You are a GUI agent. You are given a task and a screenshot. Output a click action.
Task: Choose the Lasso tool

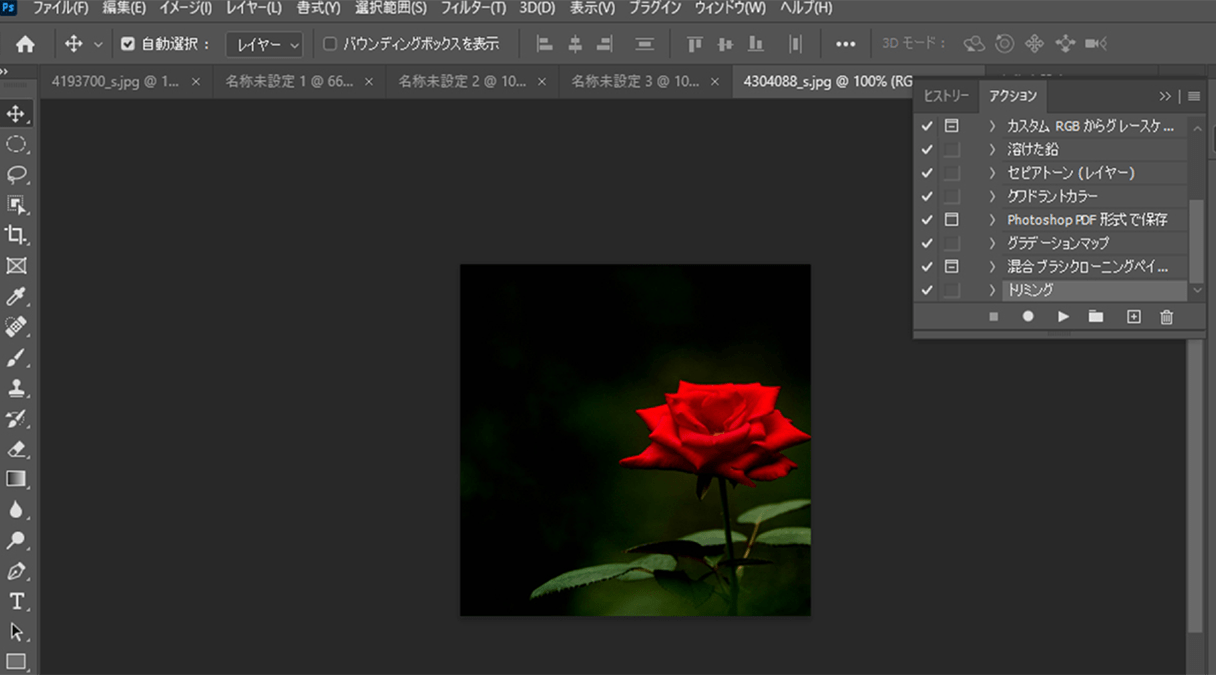(x=16, y=175)
